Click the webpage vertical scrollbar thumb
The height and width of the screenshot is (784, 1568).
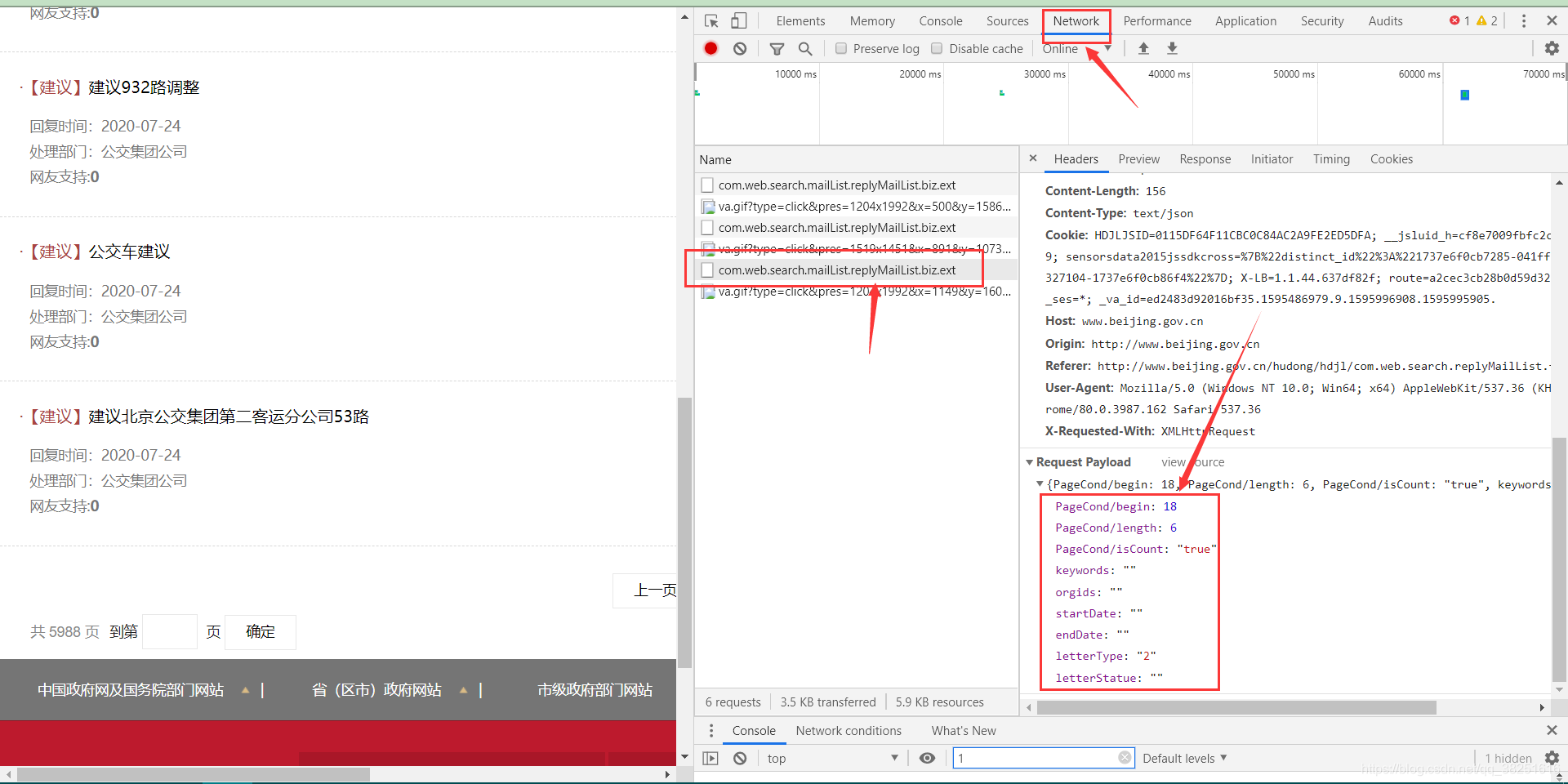(x=684, y=532)
